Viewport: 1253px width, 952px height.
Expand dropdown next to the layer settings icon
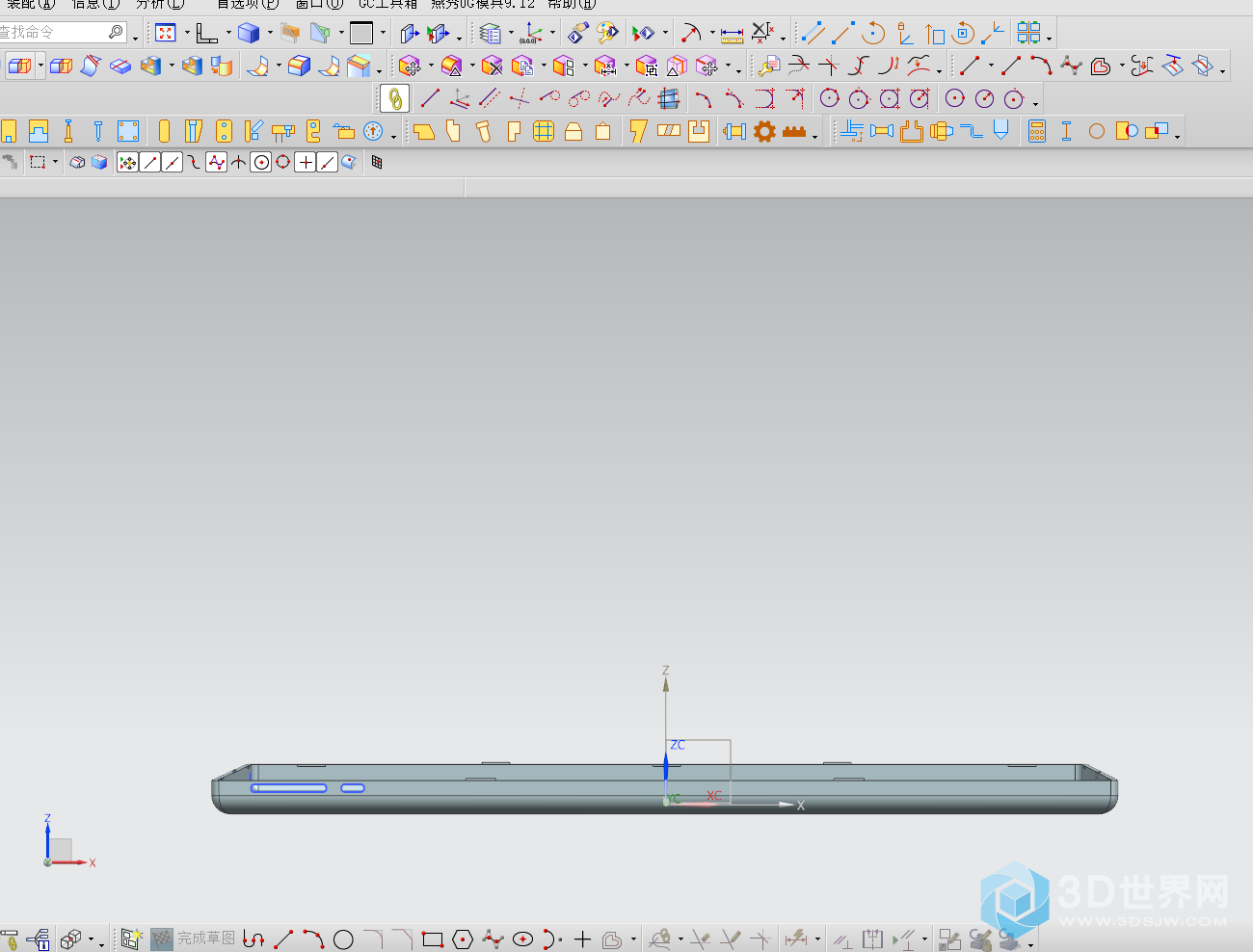pos(511,34)
